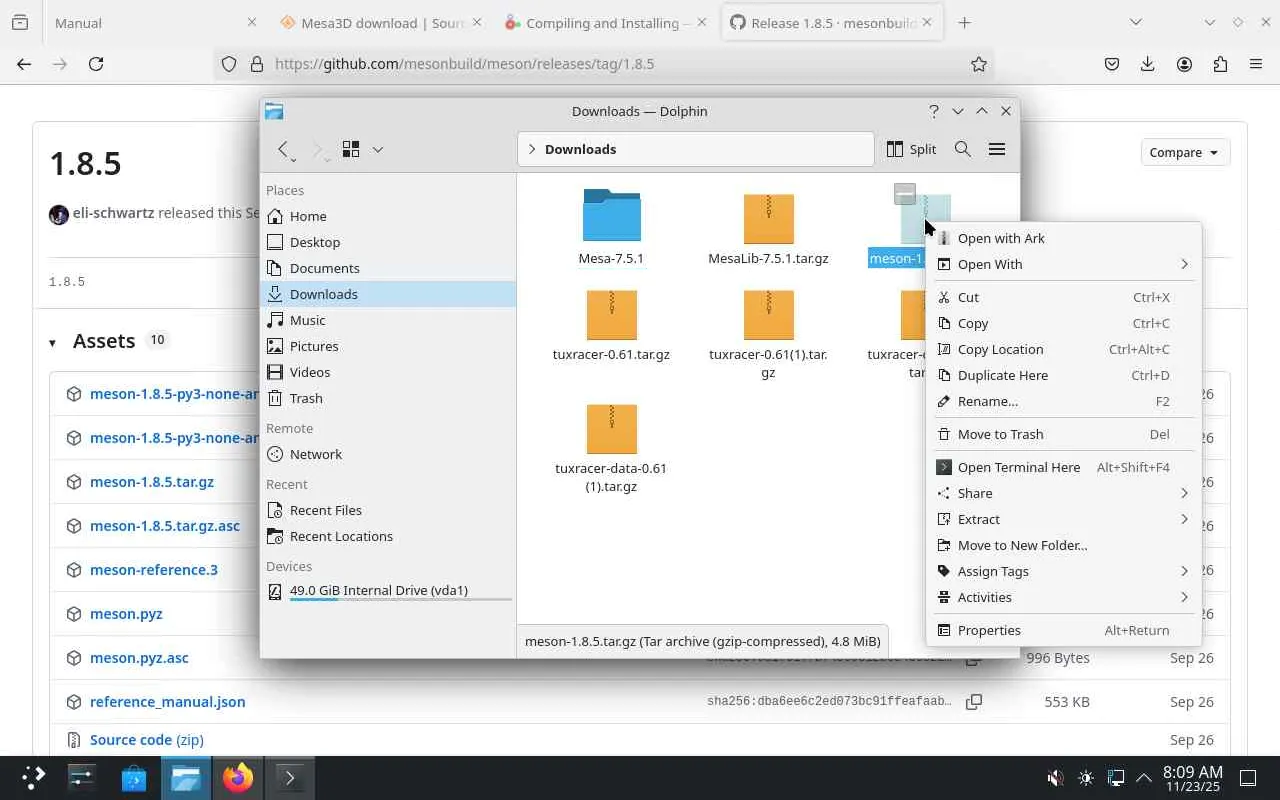Screen dimensions: 1280x800
Task: Select the Mesa-7.5.1 folder icon
Action: click(611, 215)
